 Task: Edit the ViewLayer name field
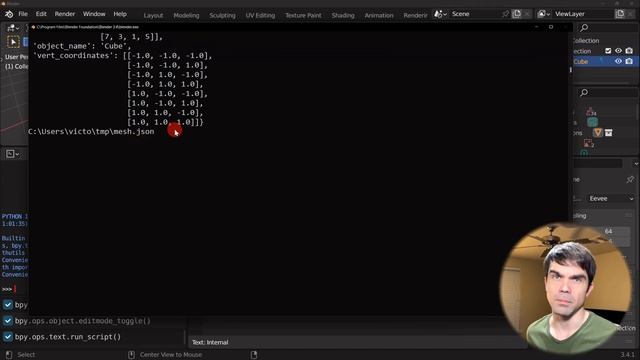click(x=583, y=14)
